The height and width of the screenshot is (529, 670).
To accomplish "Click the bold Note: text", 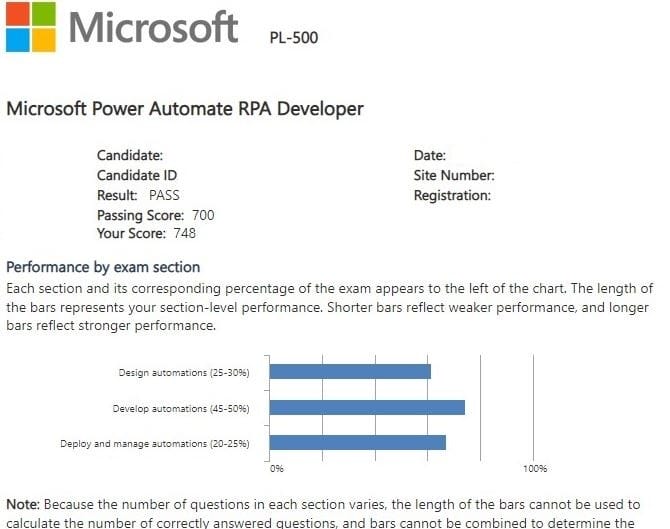I will 23,505.
